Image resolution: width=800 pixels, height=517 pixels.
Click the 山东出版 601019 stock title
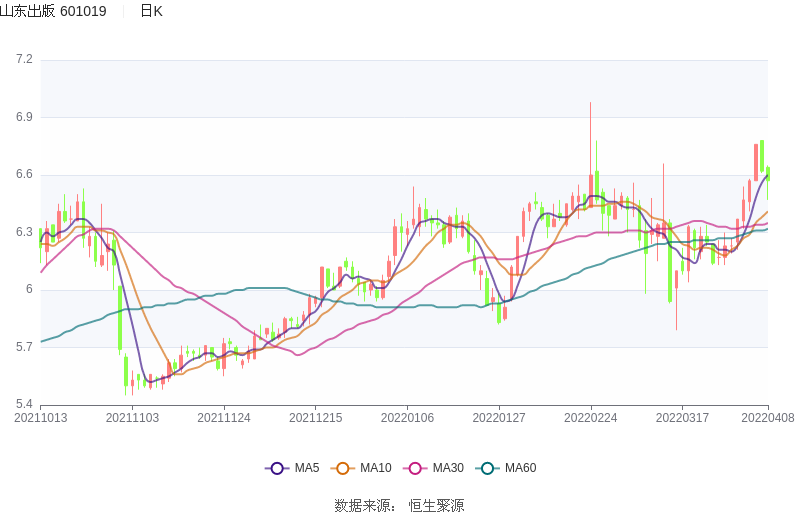tap(53, 11)
